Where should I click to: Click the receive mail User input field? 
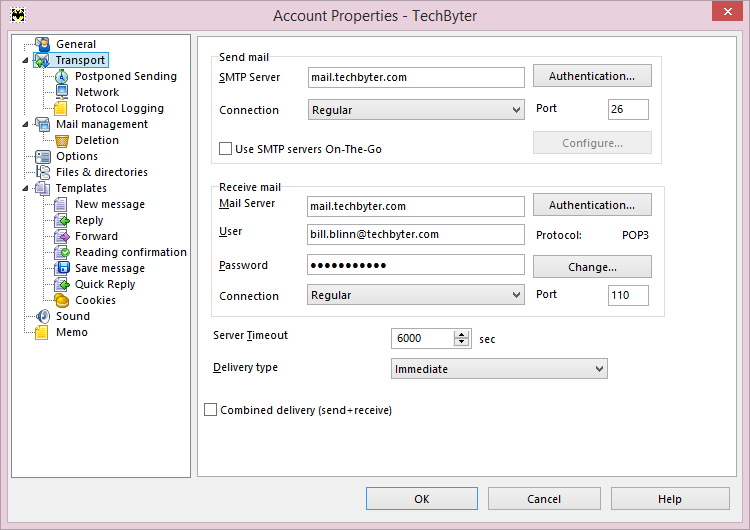(416, 234)
